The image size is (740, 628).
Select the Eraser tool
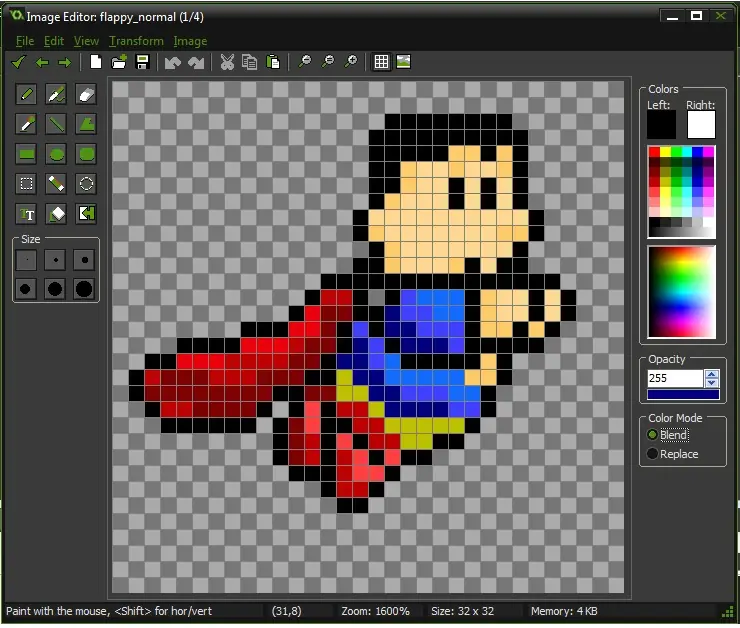[86, 94]
